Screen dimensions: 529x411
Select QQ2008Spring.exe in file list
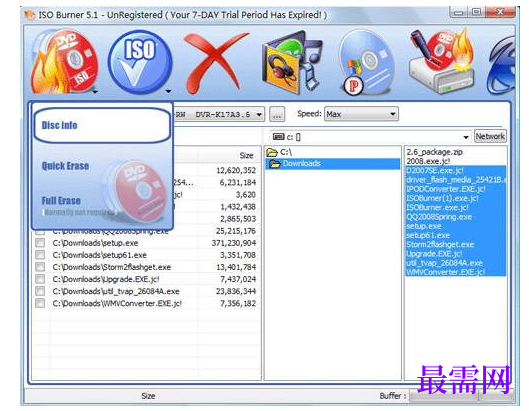[x=439, y=217]
